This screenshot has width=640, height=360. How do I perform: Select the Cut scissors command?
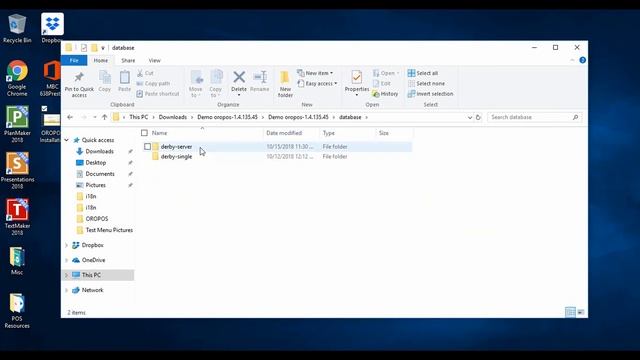point(145,73)
